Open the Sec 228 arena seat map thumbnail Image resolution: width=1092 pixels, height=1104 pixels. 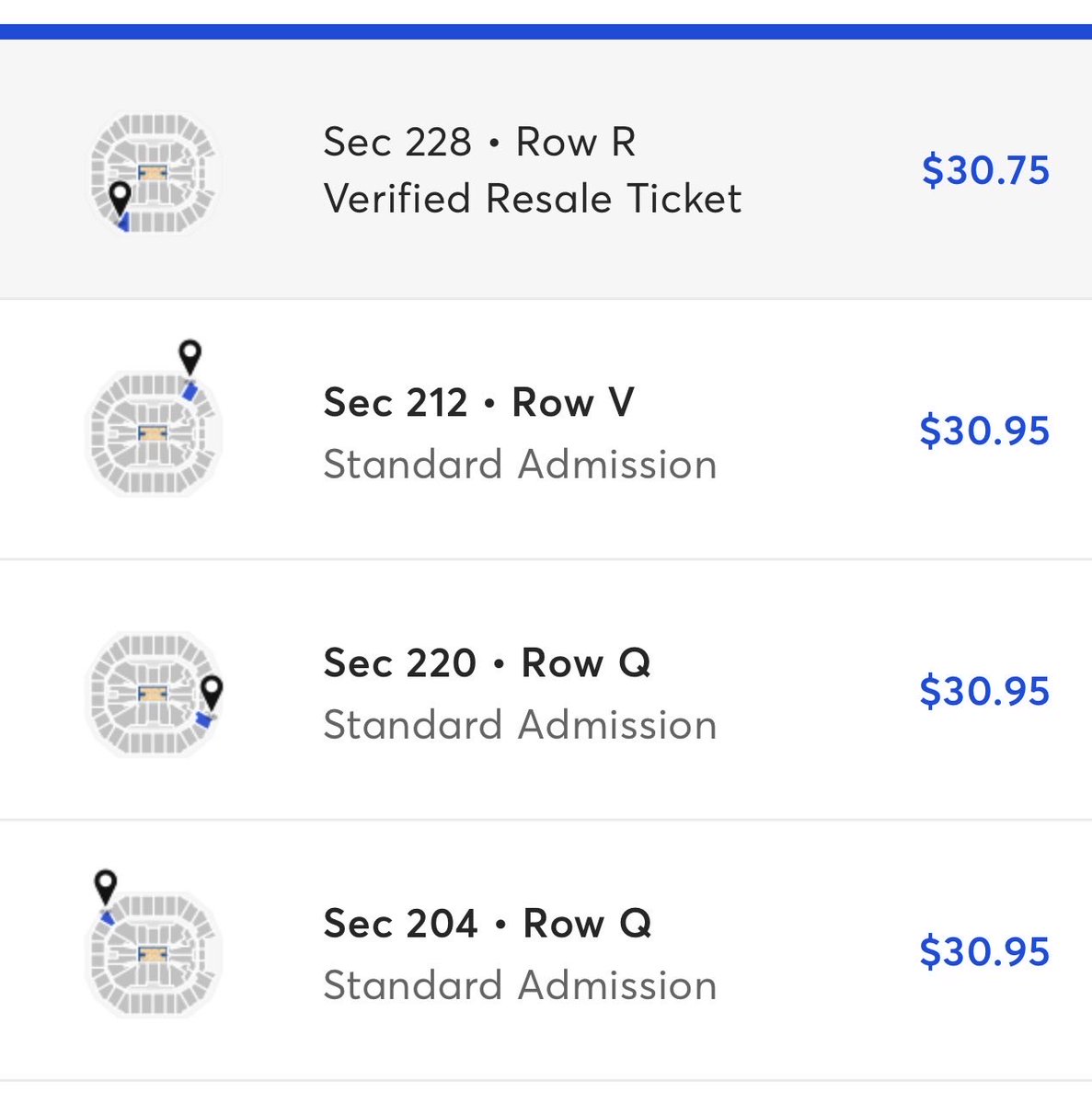click(x=155, y=172)
